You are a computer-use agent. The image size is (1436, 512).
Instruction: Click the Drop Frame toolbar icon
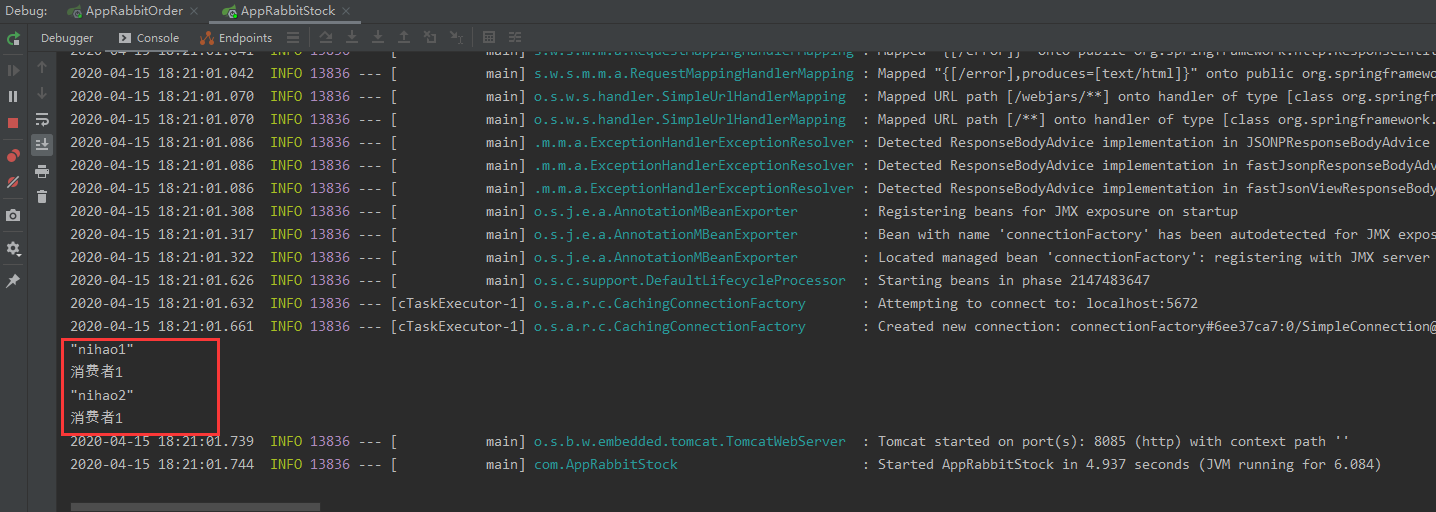click(430, 38)
